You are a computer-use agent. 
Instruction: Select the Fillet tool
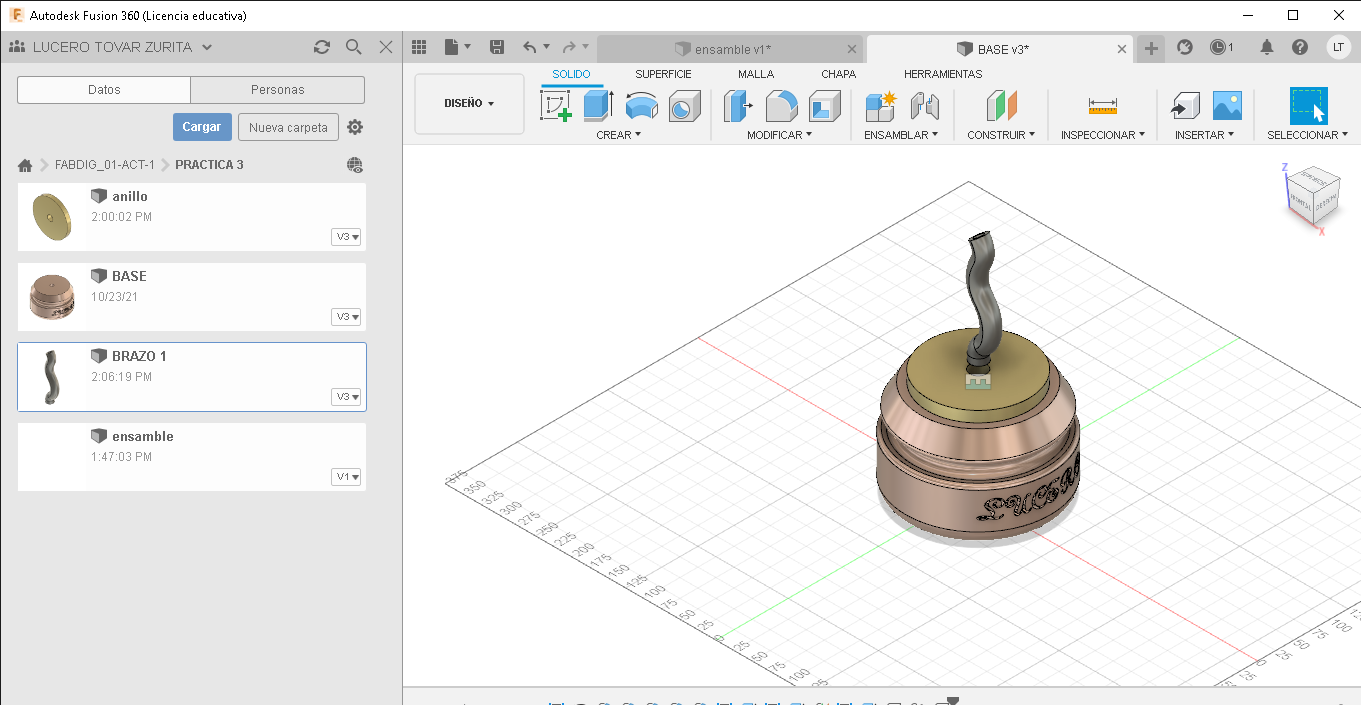pos(781,105)
